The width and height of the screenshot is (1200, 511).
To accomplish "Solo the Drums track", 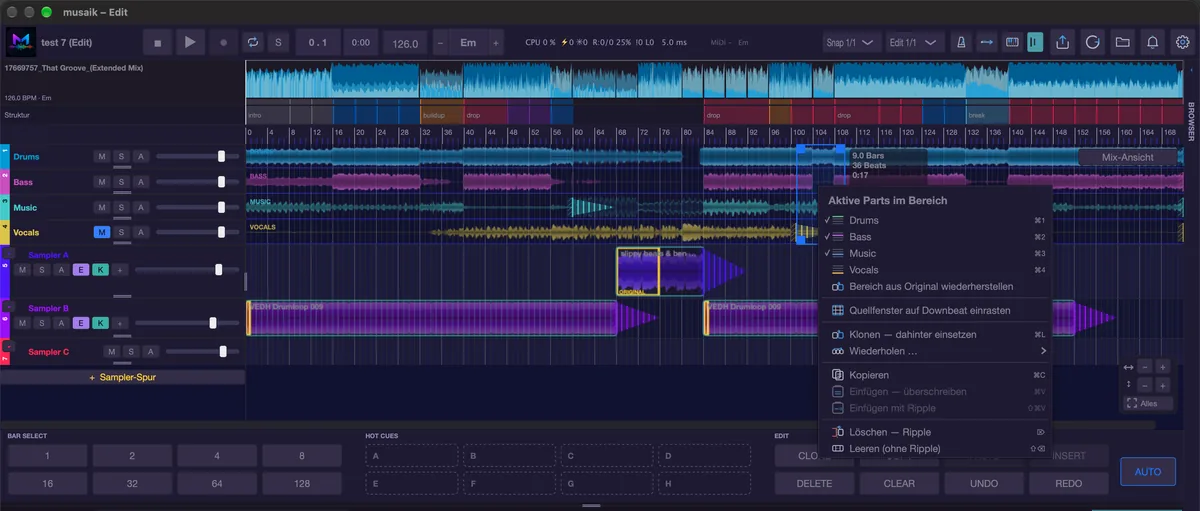I will pyautogui.click(x=121, y=156).
